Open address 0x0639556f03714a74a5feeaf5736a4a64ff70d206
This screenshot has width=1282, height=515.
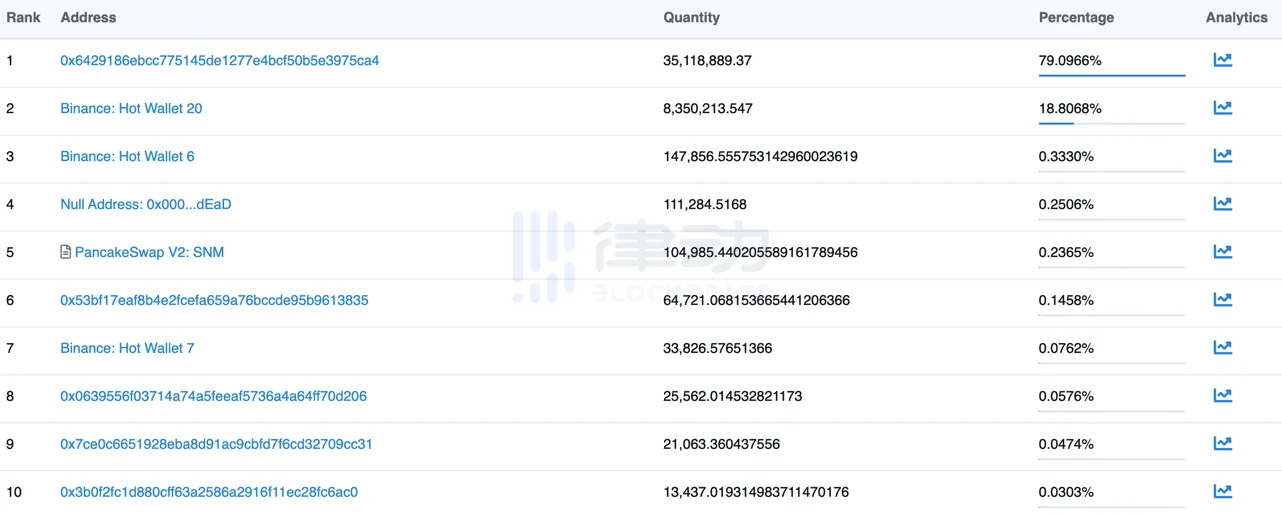pyautogui.click(x=213, y=396)
